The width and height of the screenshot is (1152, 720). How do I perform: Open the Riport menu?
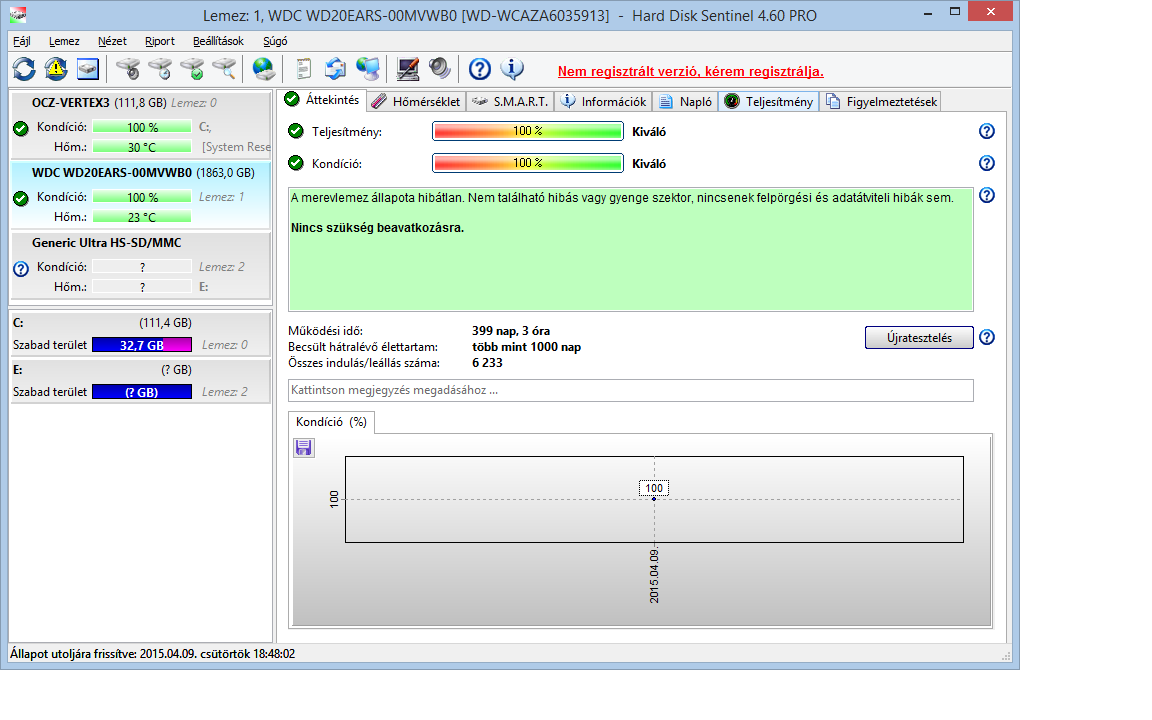point(159,41)
